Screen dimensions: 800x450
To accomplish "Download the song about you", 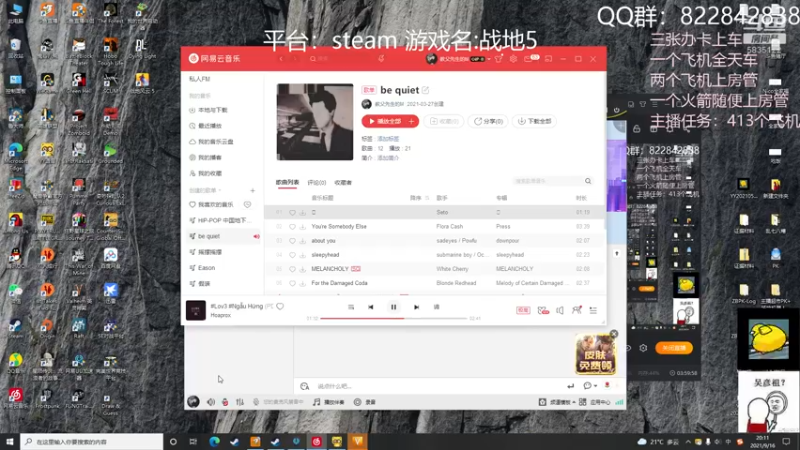I will coord(303,241).
